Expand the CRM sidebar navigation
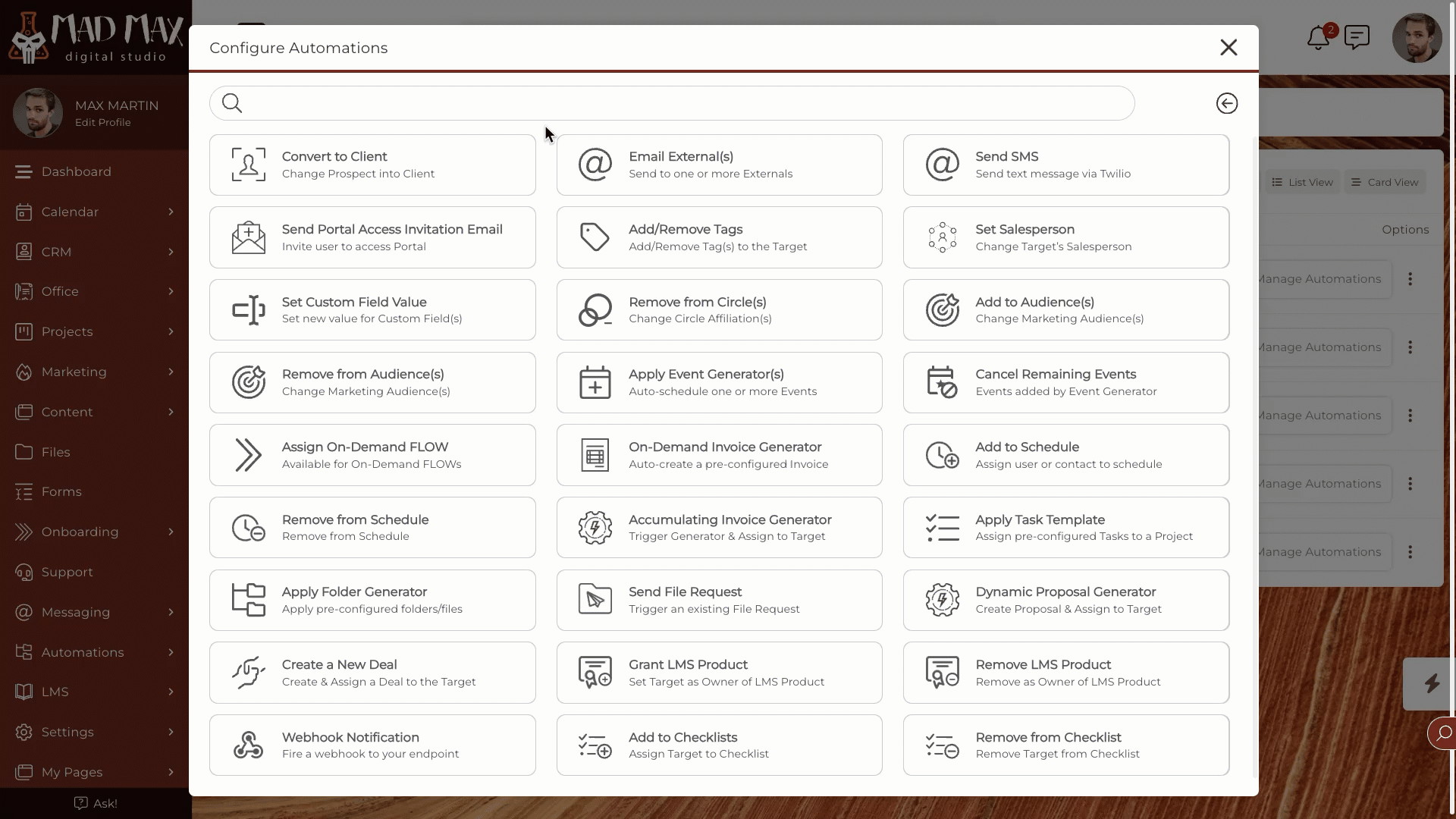Image resolution: width=1456 pixels, height=819 pixels. pos(170,251)
